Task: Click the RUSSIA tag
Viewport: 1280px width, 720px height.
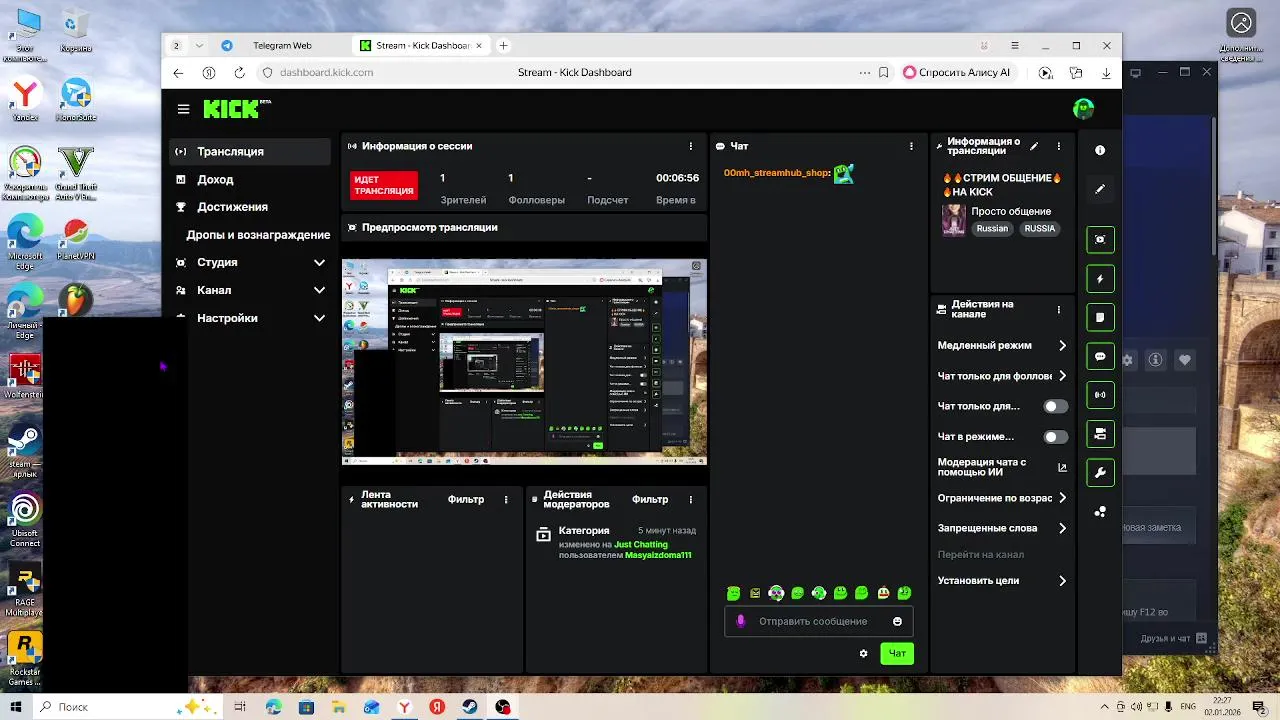Action: [1039, 229]
